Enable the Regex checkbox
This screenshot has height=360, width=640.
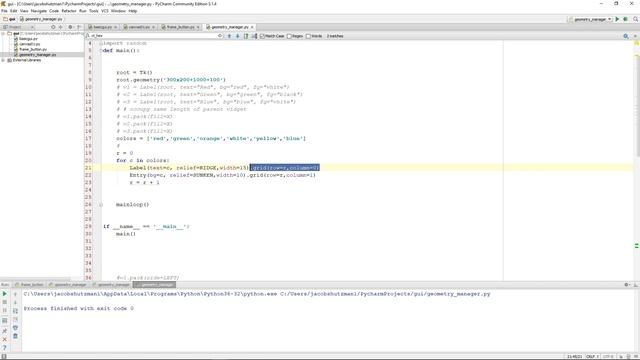[289, 36]
